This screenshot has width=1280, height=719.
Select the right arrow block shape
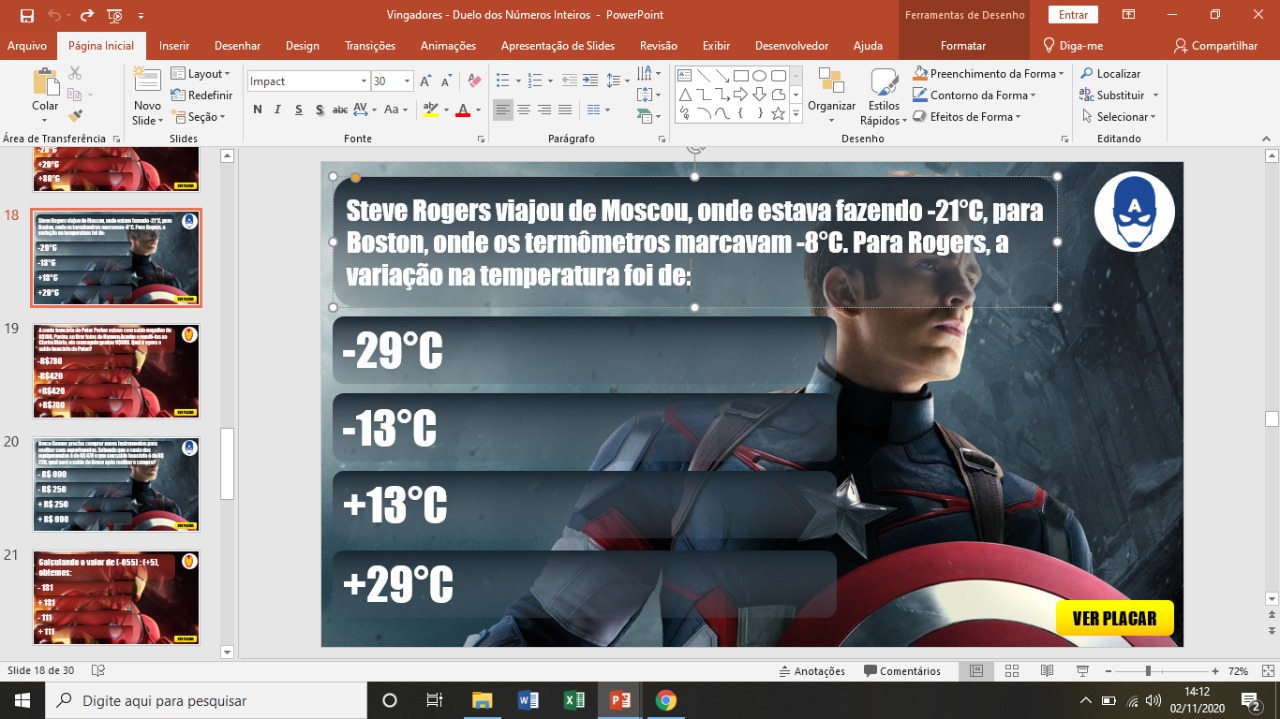click(741, 94)
